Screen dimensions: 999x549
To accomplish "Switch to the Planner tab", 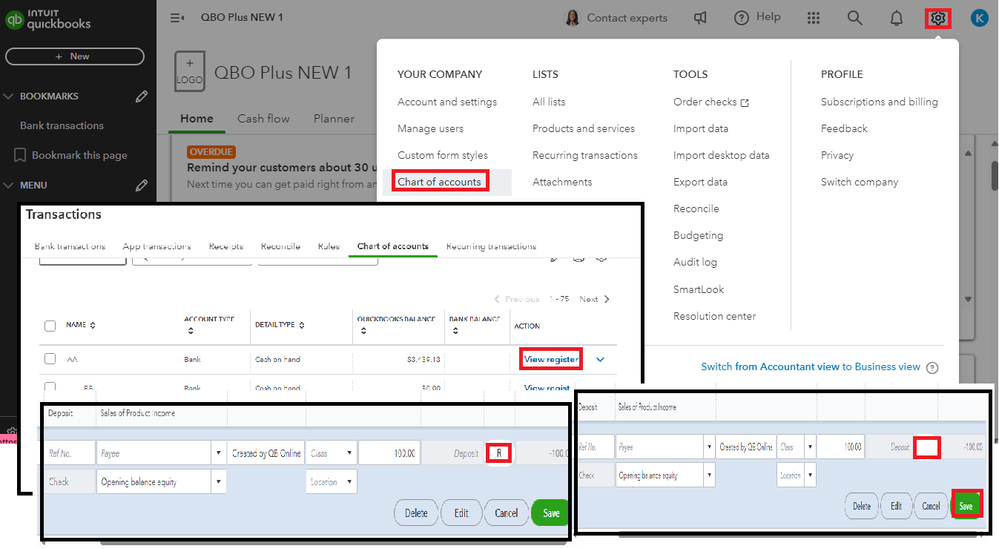I will pos(334,118).
